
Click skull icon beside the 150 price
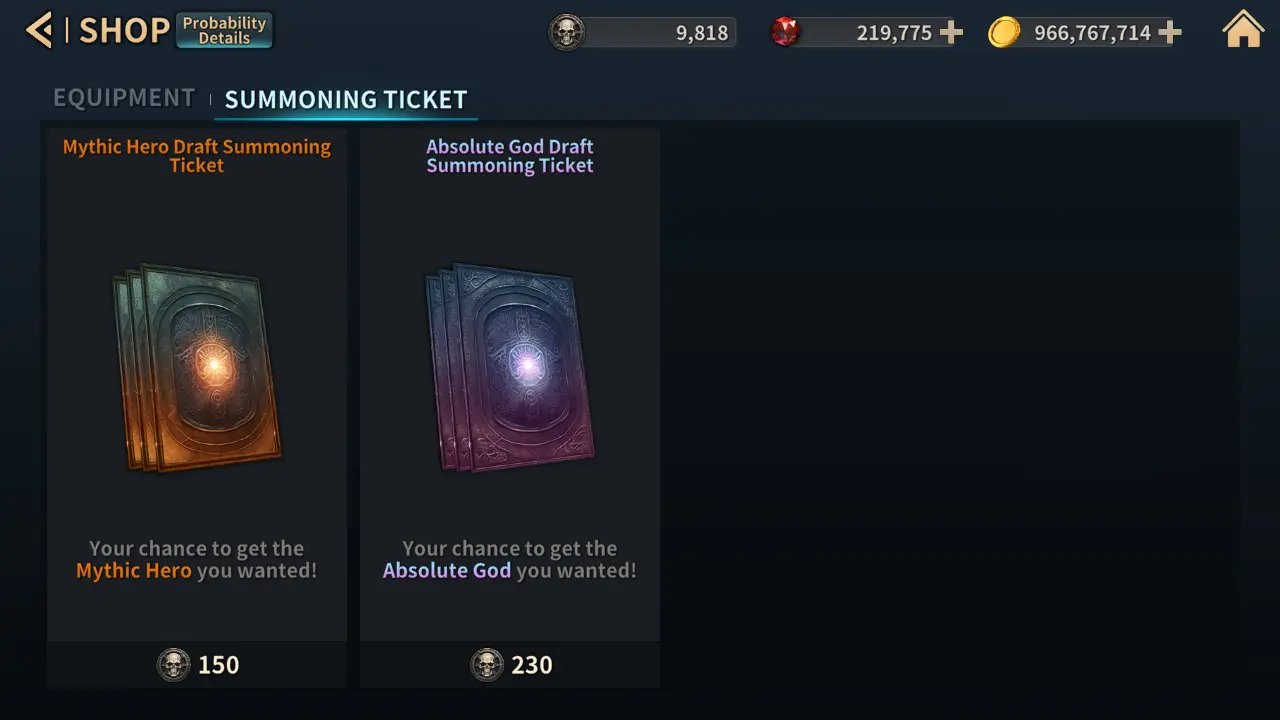174,665
